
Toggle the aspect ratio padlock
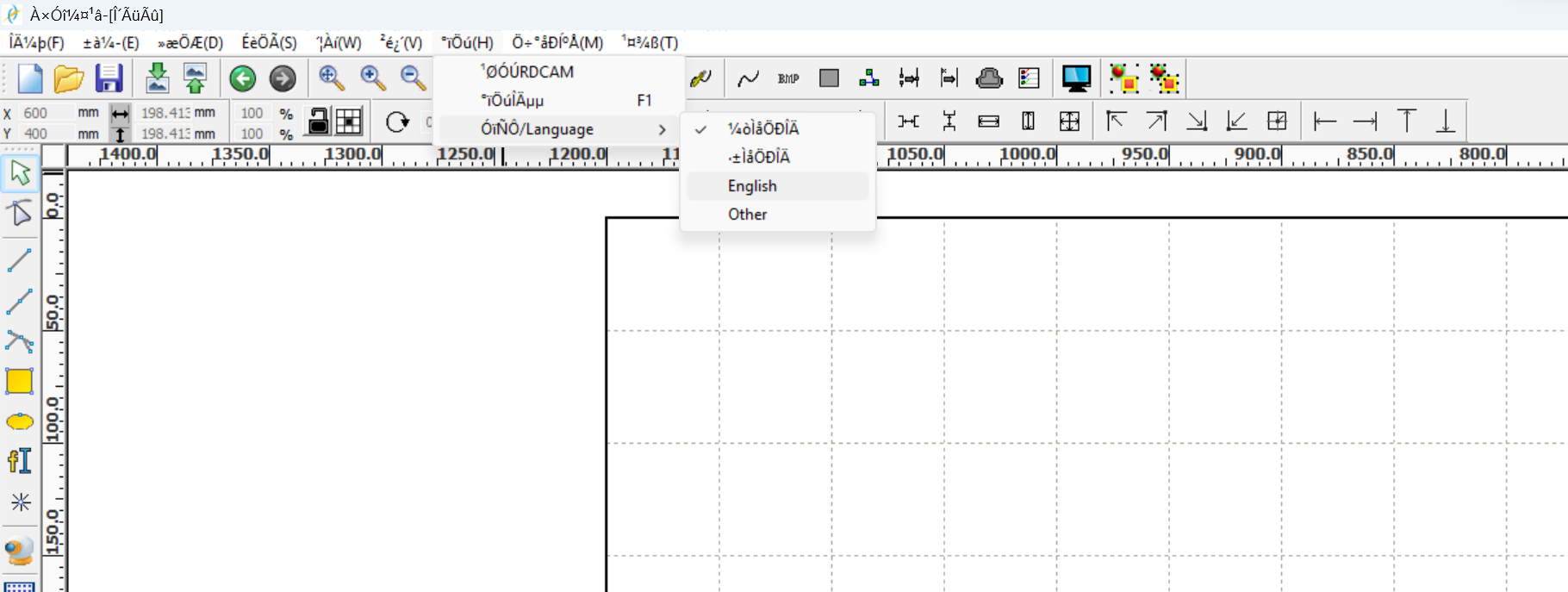click(319, 122)
